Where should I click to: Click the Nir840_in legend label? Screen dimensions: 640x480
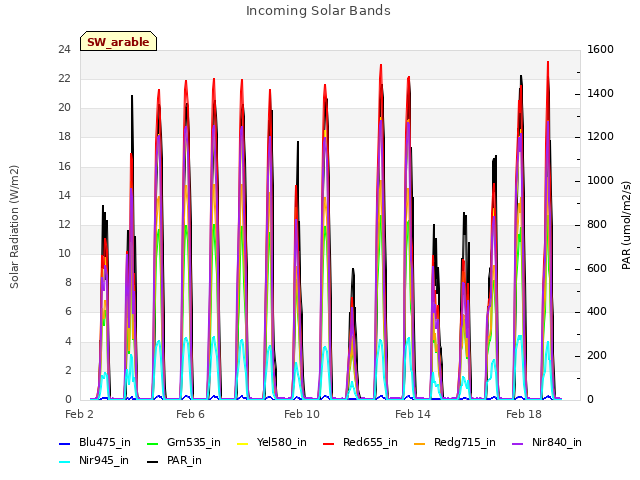click(x=557, y=442)
